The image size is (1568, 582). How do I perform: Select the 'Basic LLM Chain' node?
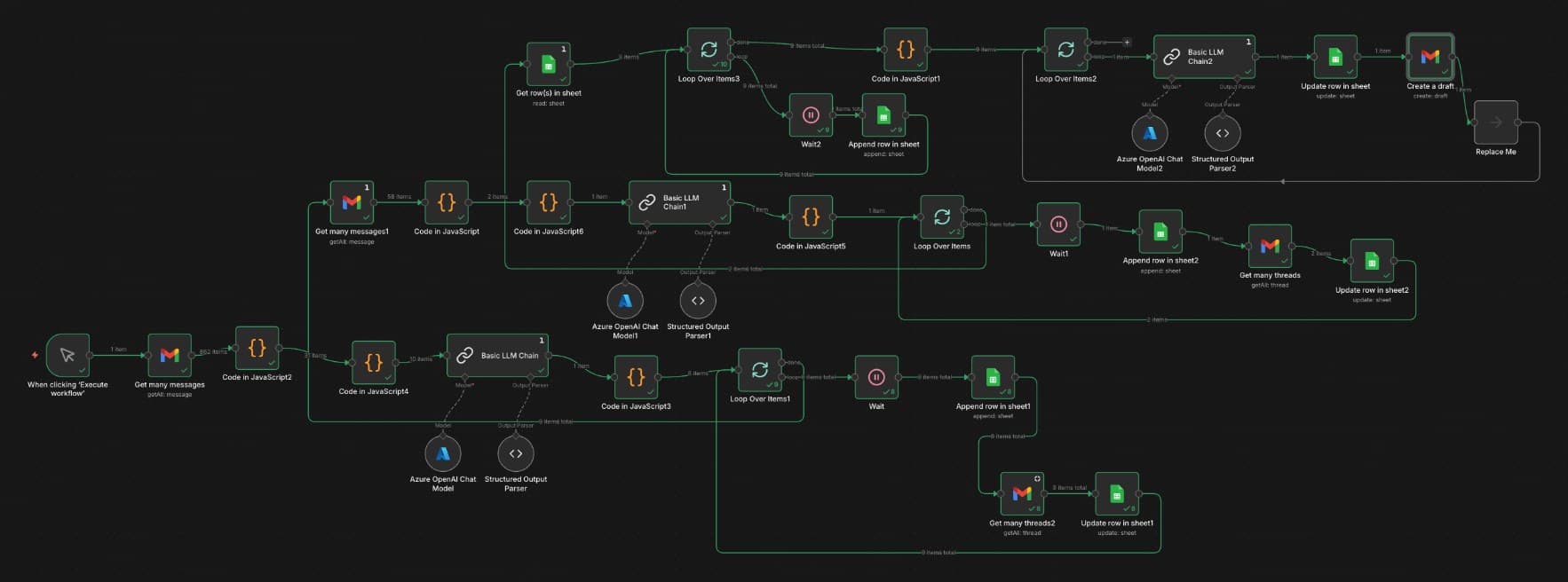(x=498, y=355)
